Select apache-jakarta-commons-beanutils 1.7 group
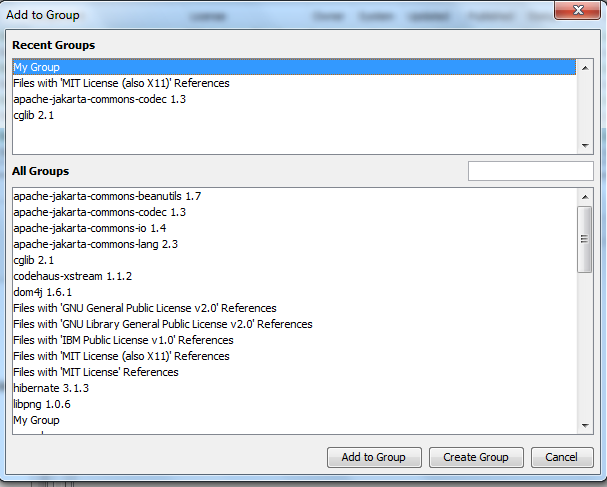This screenshot has height=487, width=607. coord(107,196)
